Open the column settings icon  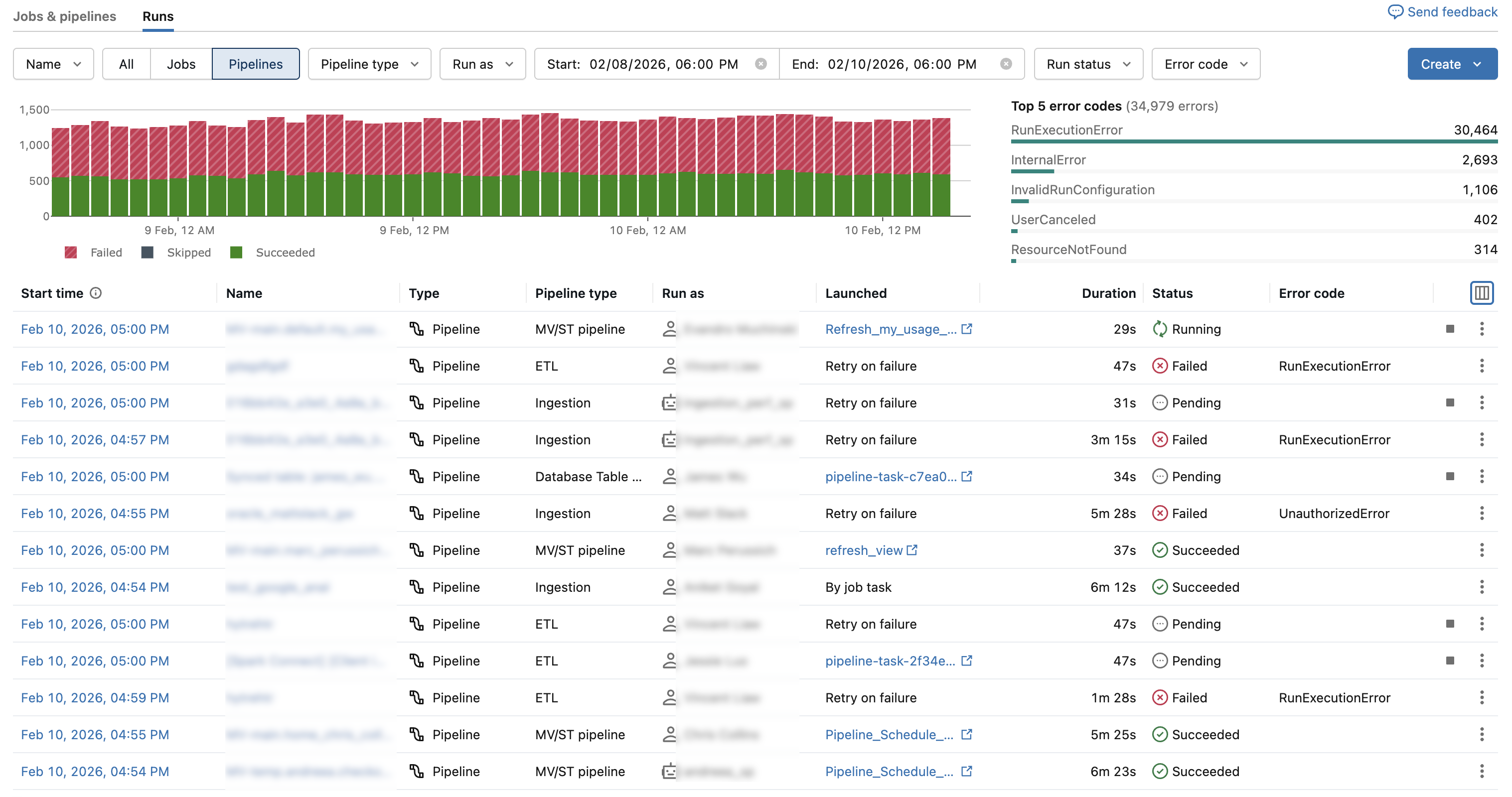1482,293
